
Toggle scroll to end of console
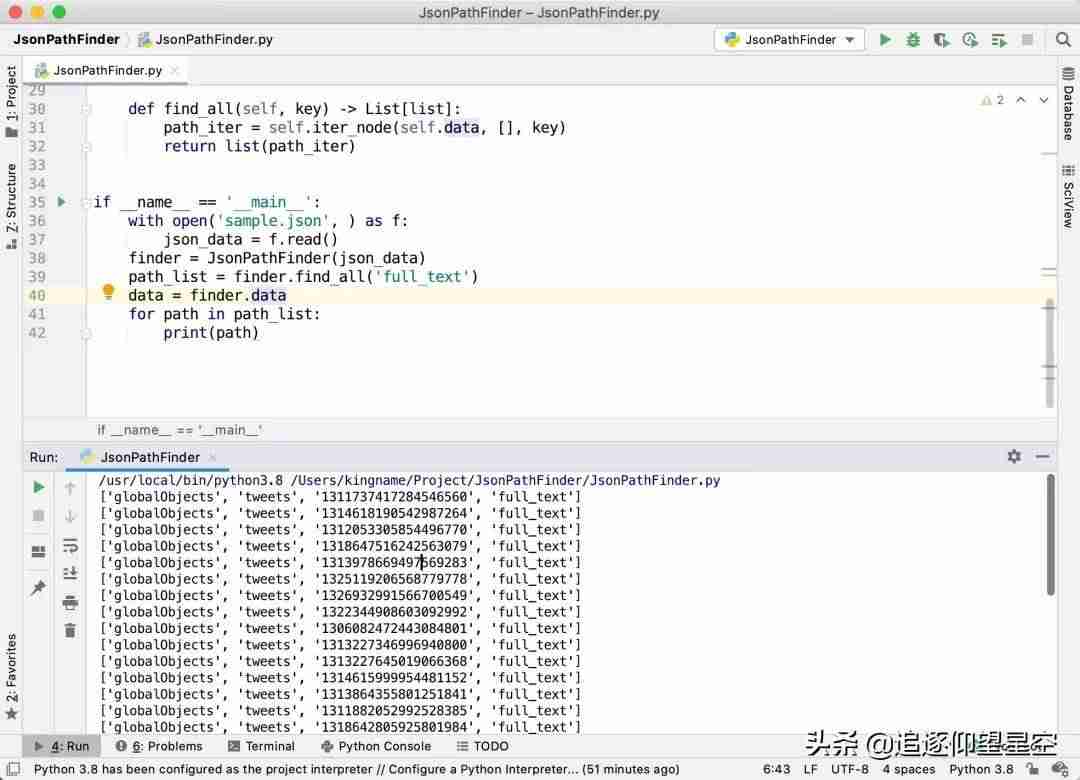pyautogui.click(x=70, y=573)
